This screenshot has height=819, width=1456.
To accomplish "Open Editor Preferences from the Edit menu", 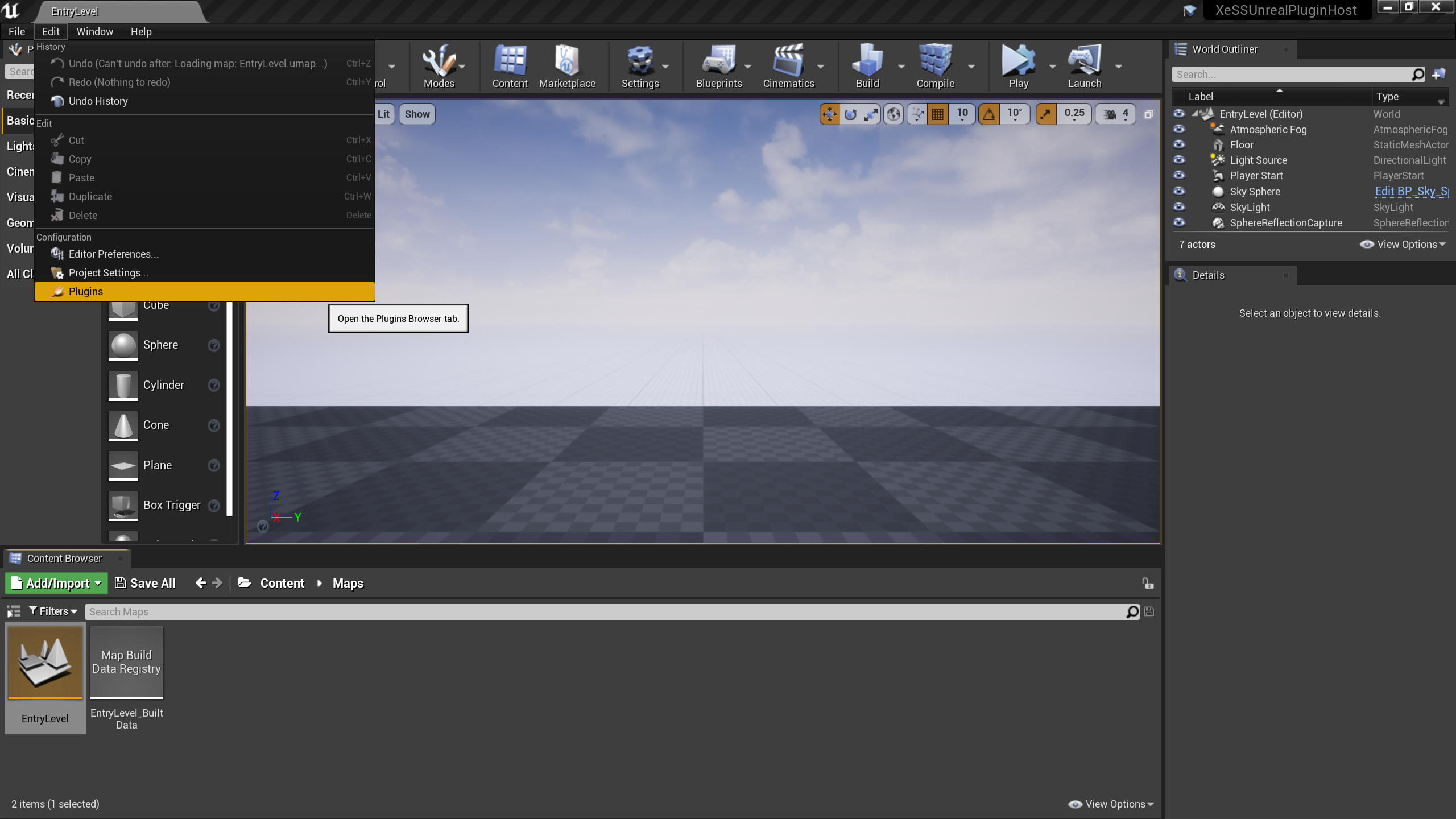I will pos(204,254).
